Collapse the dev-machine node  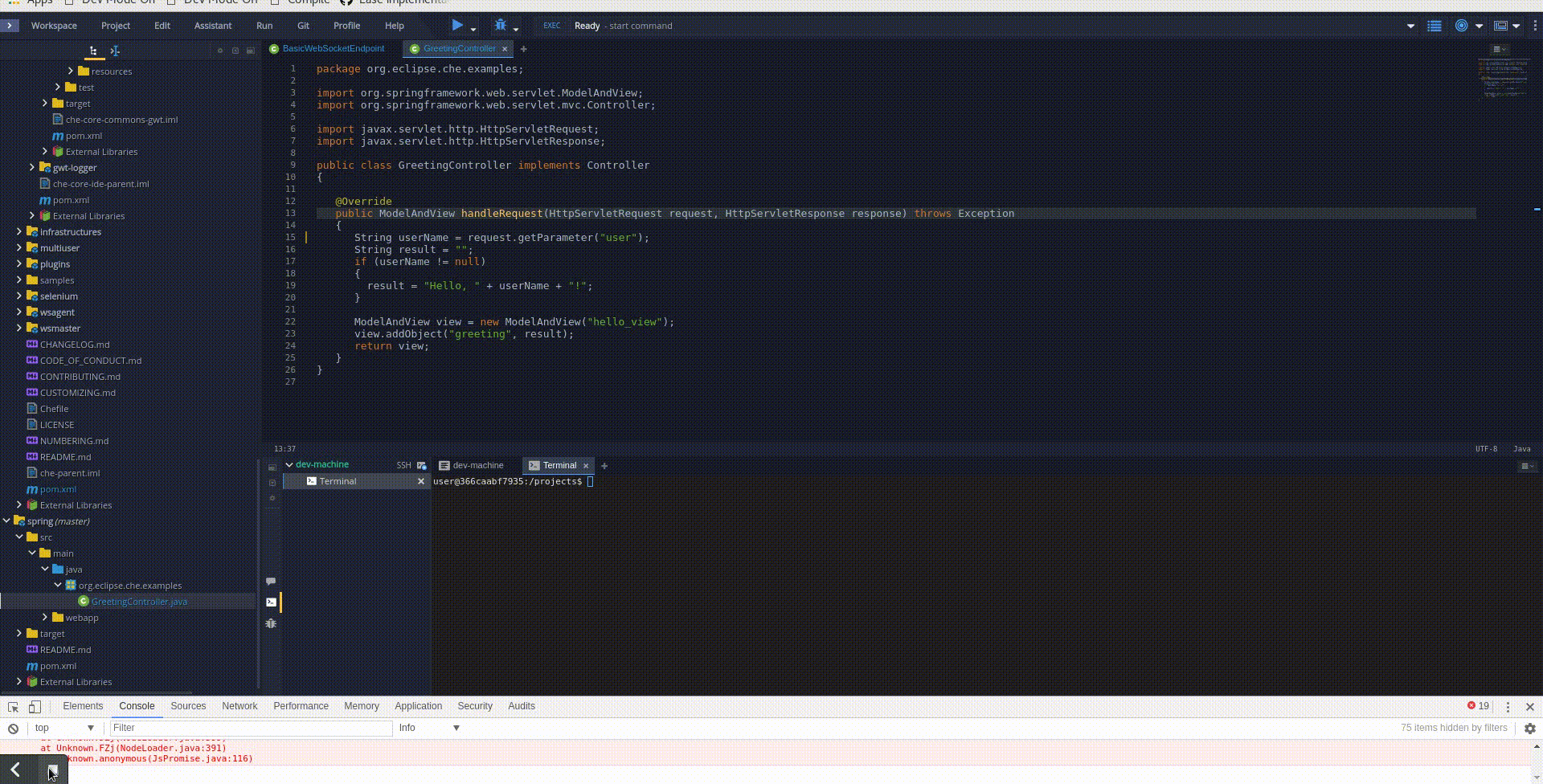click(289, 465)
